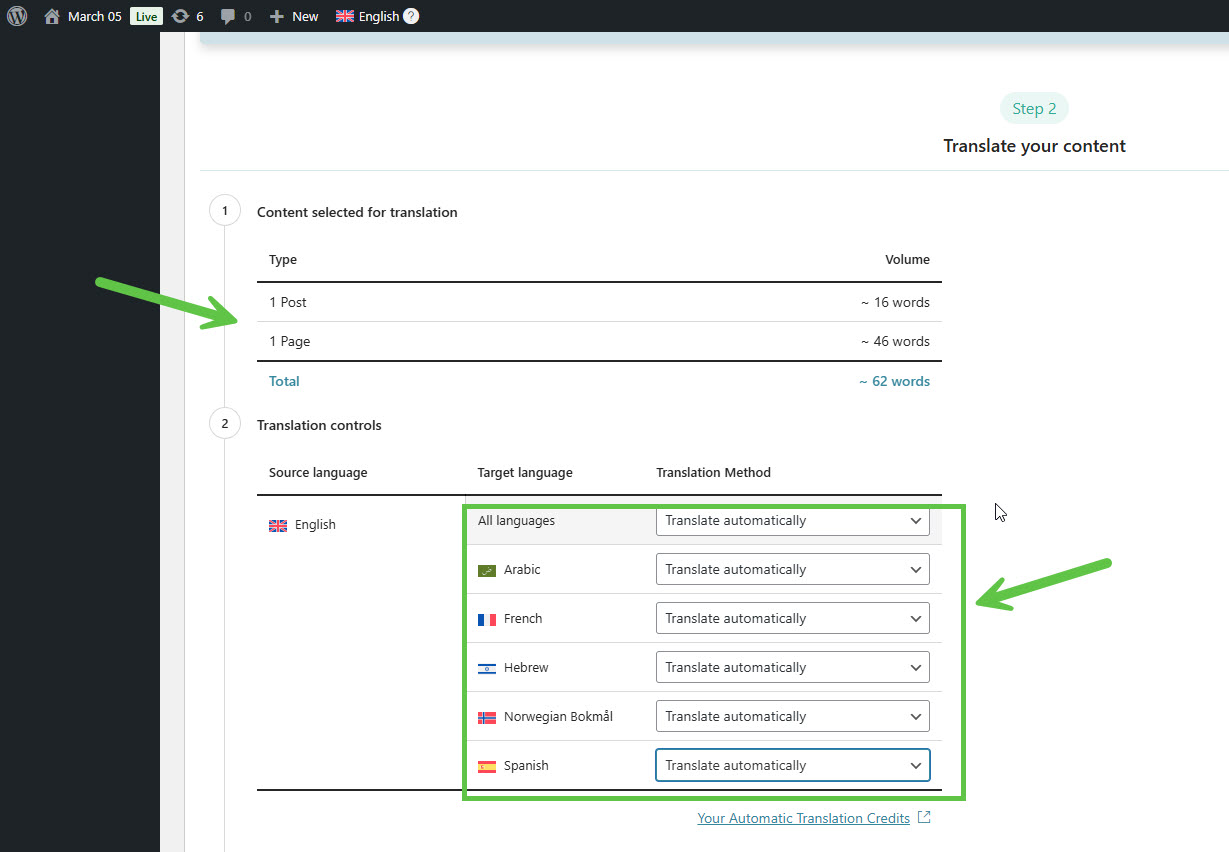Click the UK flag in admin bar
The image size is (1229, 852).
coord(344,16)
